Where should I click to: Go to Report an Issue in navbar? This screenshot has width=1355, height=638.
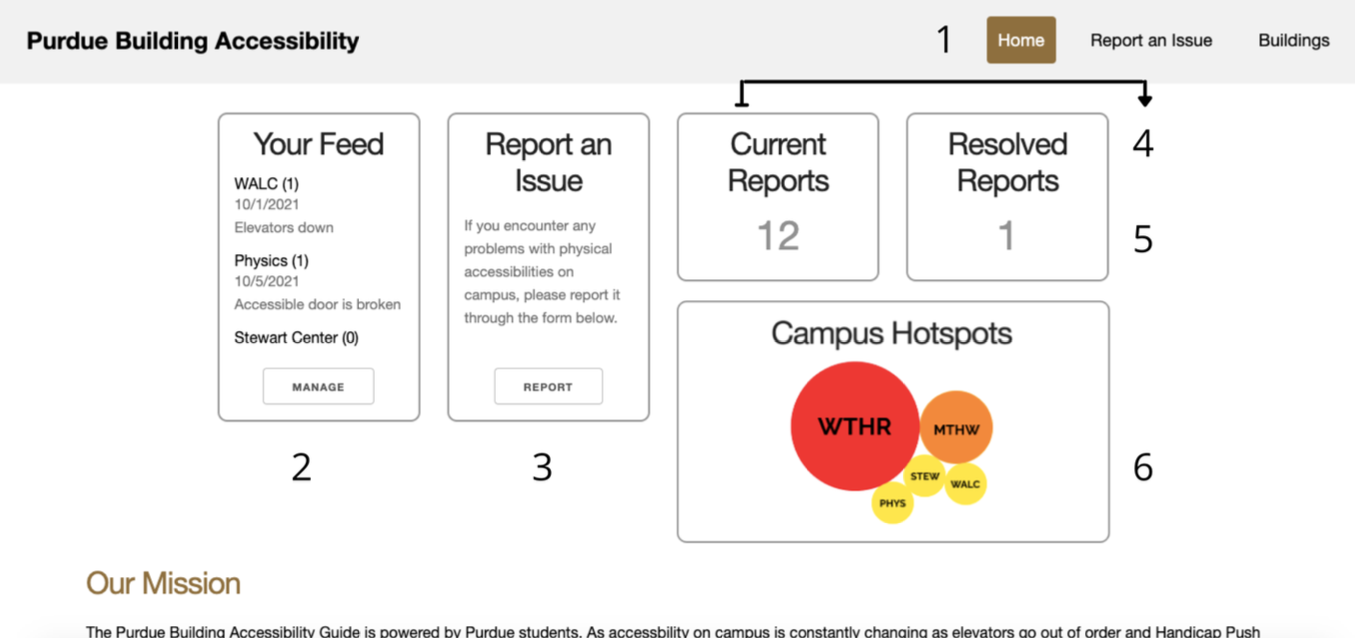pyautogui.click(x=1151, y=40)
